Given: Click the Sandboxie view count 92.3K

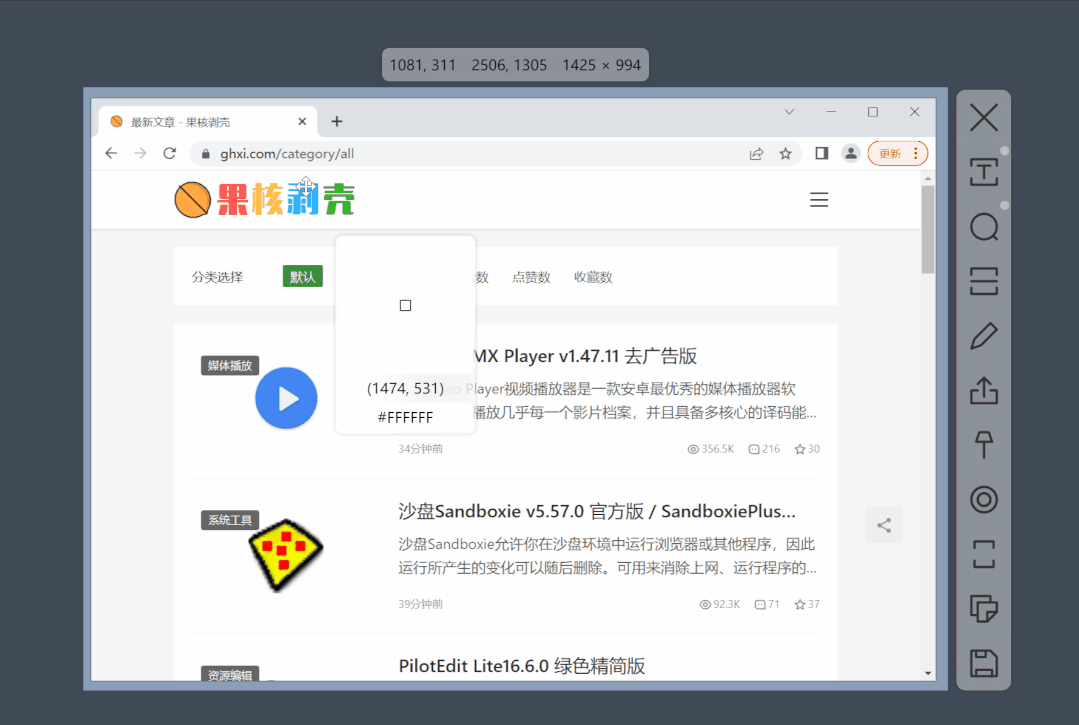Looking at the screenshot, I should coord(720,604).
